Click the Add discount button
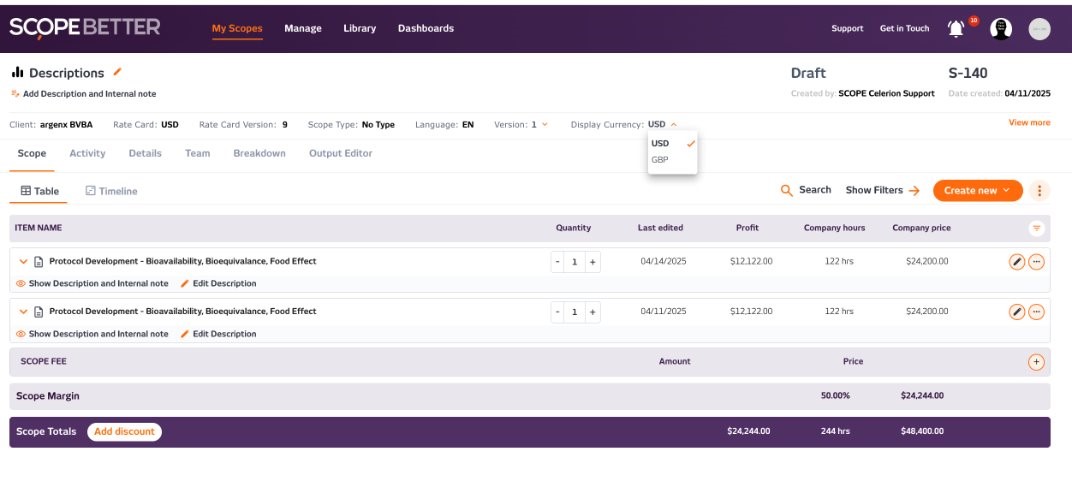This screenshot has height=499, width=1072. tap(124, 432)
